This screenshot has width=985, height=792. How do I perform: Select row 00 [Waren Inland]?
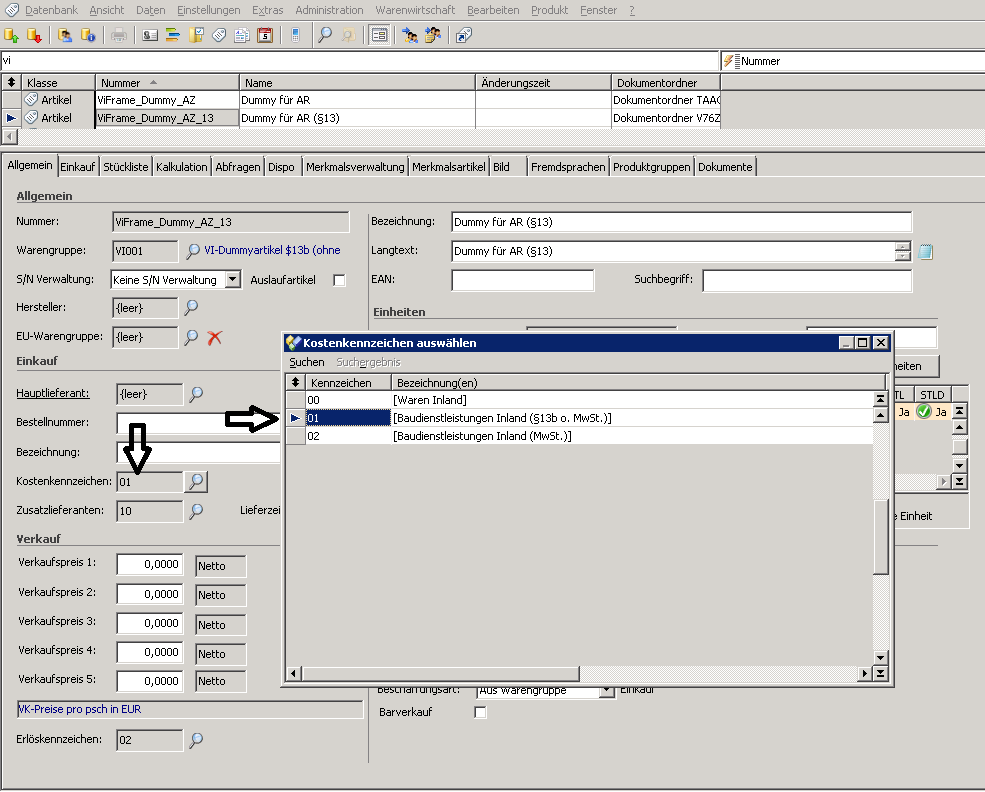click(x=580, y=400)
